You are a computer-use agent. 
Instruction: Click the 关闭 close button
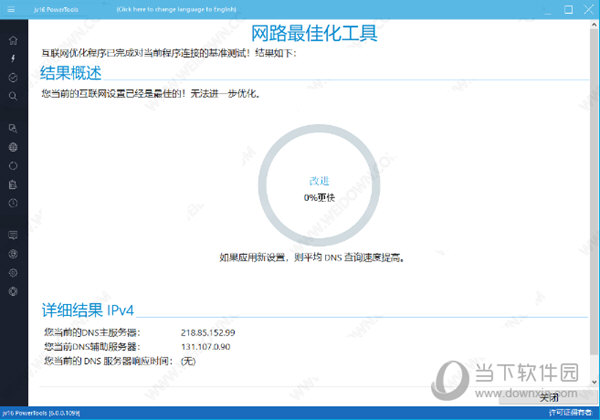click(549, 398)
